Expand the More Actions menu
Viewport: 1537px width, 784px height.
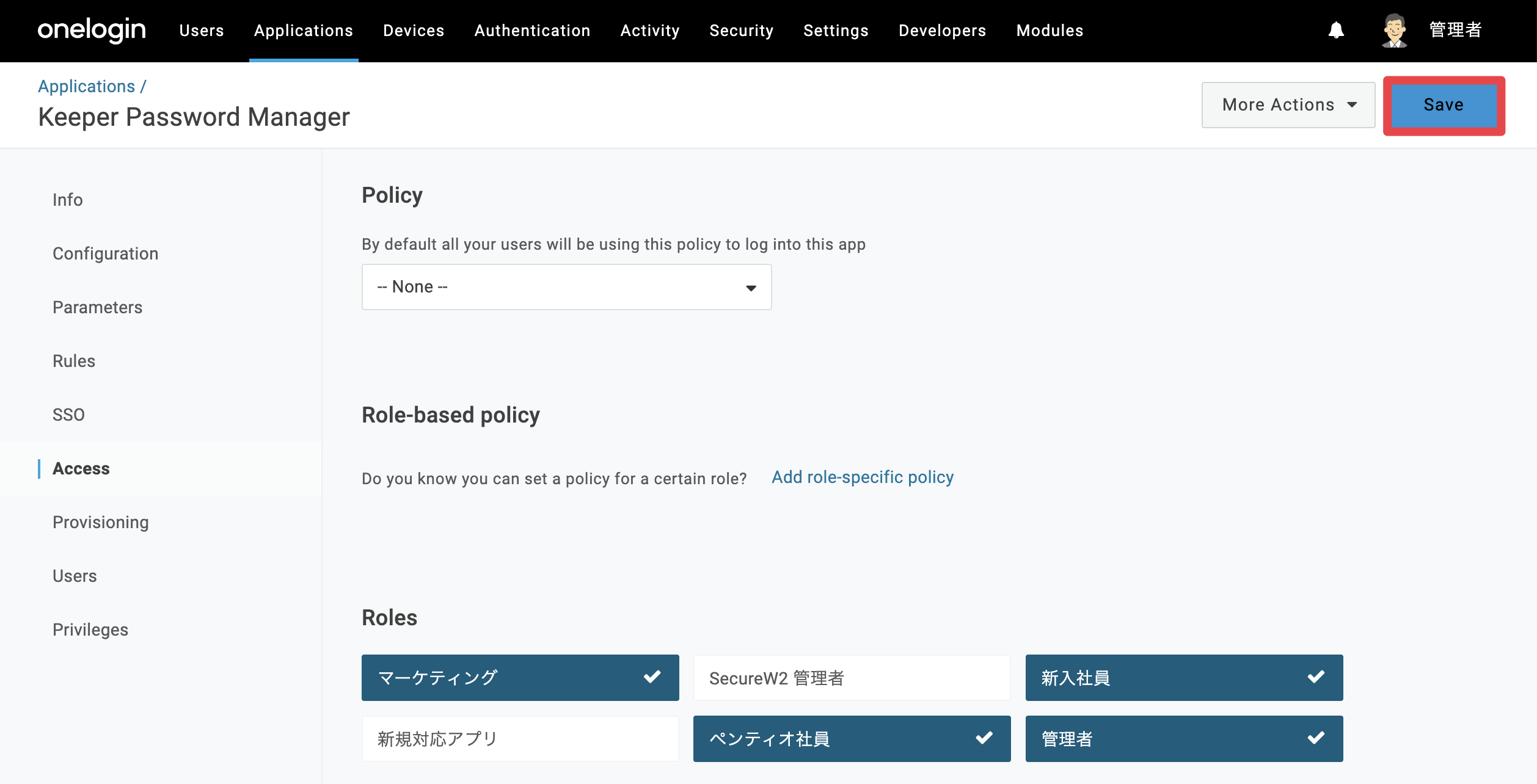click(x=1288, y=105)
